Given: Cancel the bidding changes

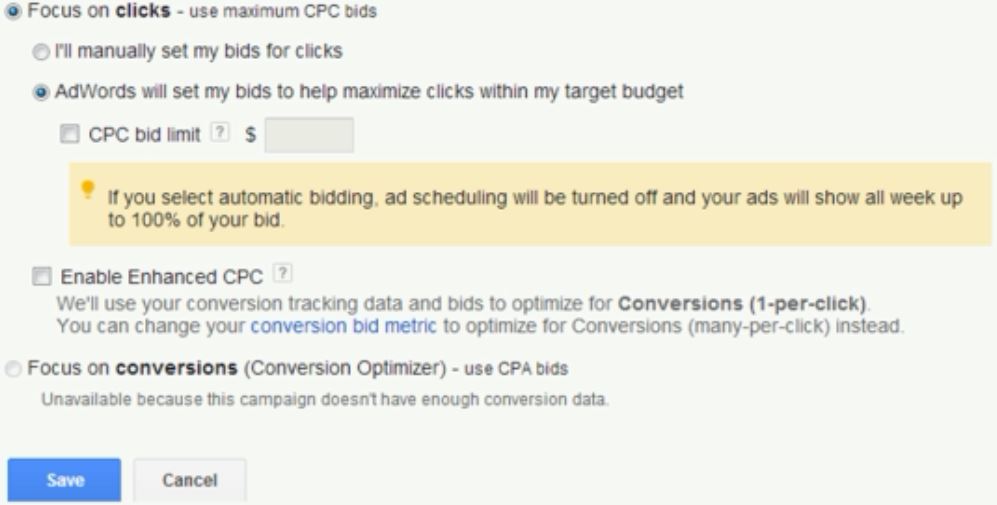Looking at the screenshot, I should click(189, 480).
